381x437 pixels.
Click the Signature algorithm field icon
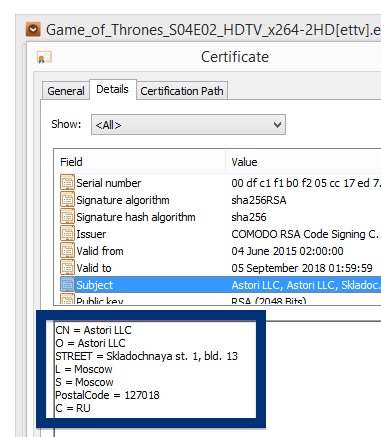67,200
